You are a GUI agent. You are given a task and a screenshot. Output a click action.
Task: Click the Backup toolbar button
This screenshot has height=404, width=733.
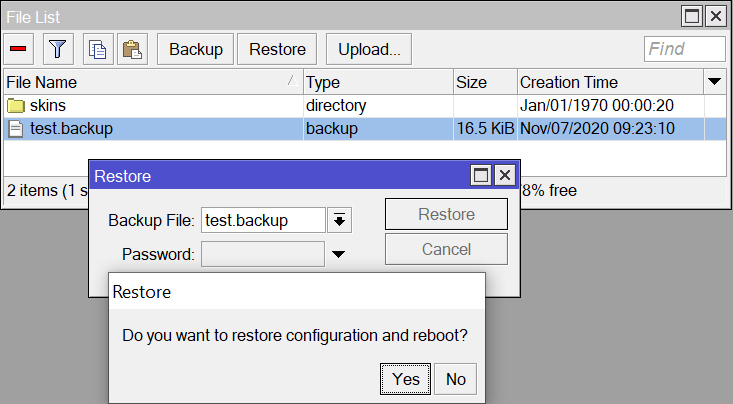tap(195, 49)
